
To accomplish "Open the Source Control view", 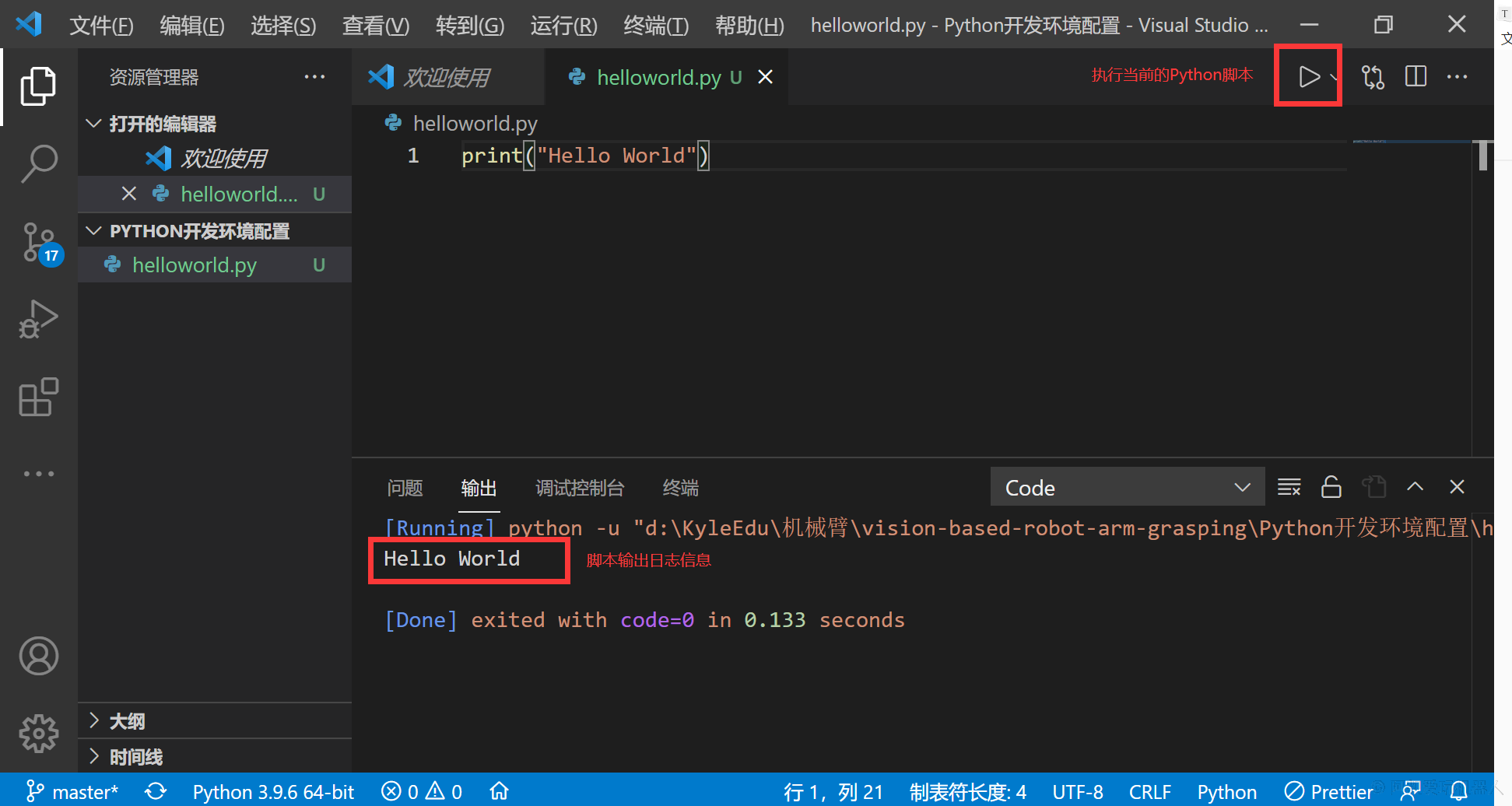I will pyautogui.click(x=38, y=242).
